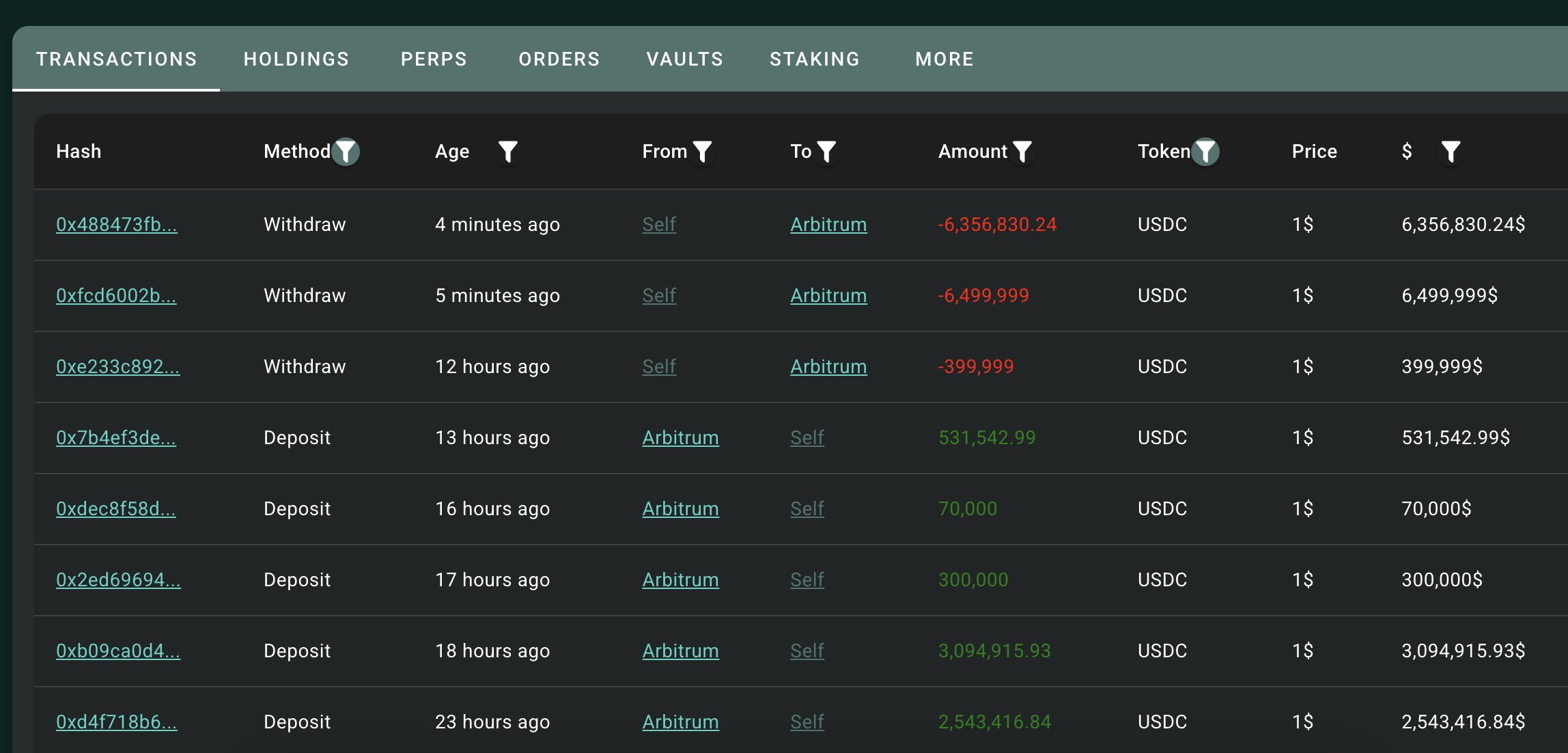Open the Staking tab
1568x753 pixels.
click(814, 59)
